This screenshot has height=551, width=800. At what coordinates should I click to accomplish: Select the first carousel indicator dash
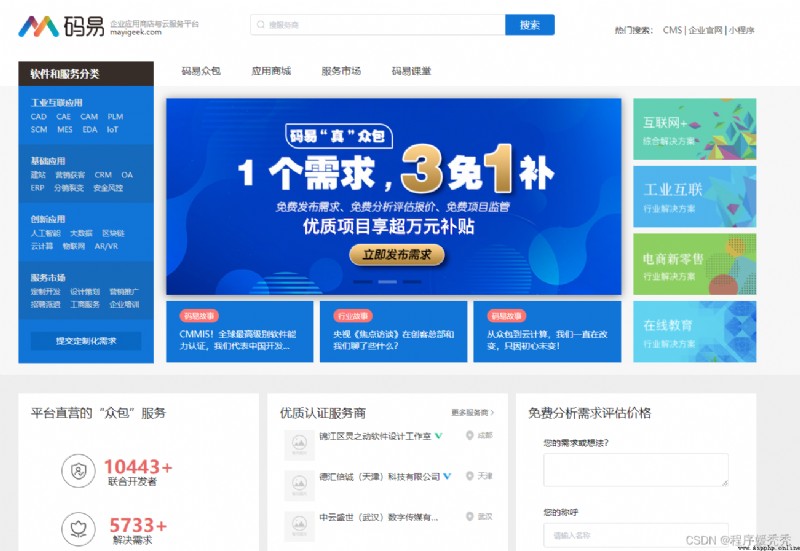click(x=363, y=282)
